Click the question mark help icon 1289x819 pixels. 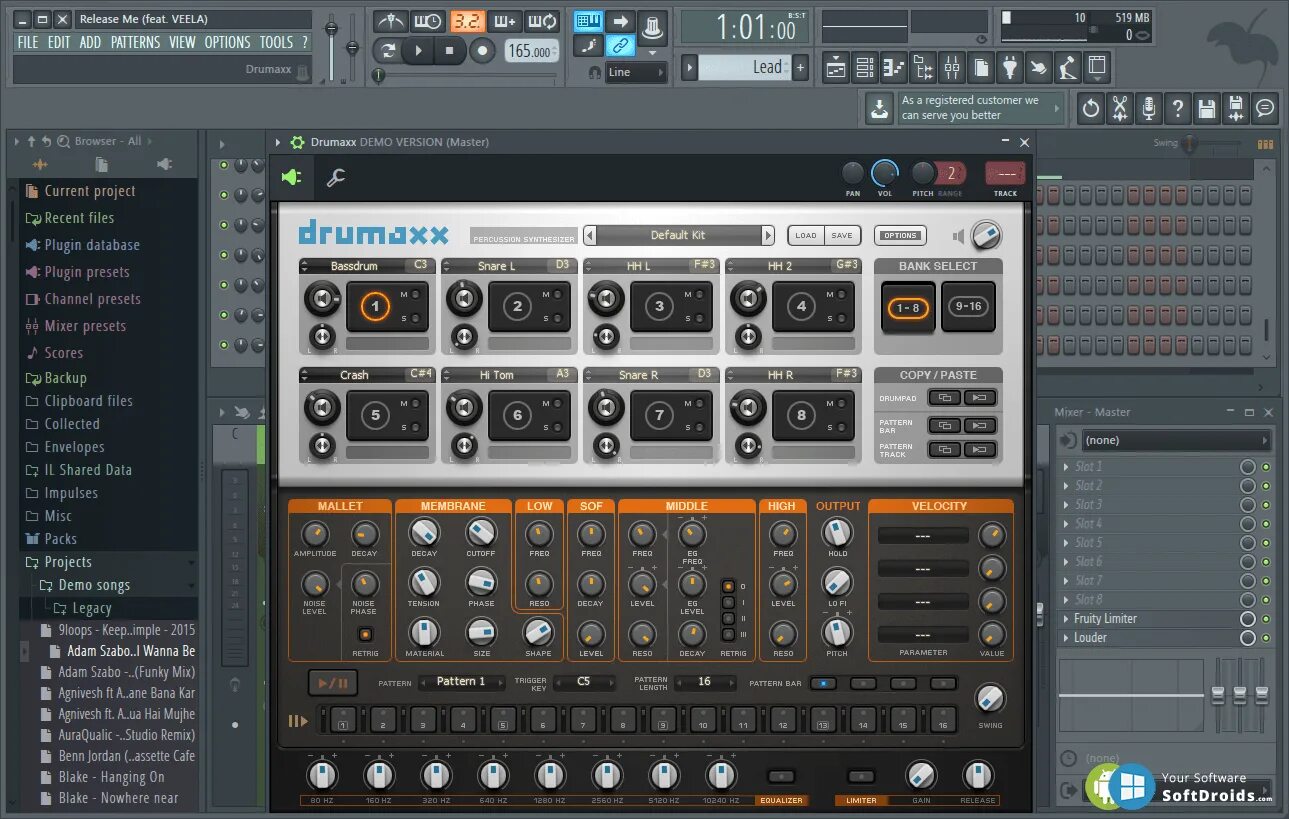(1178, 108)
